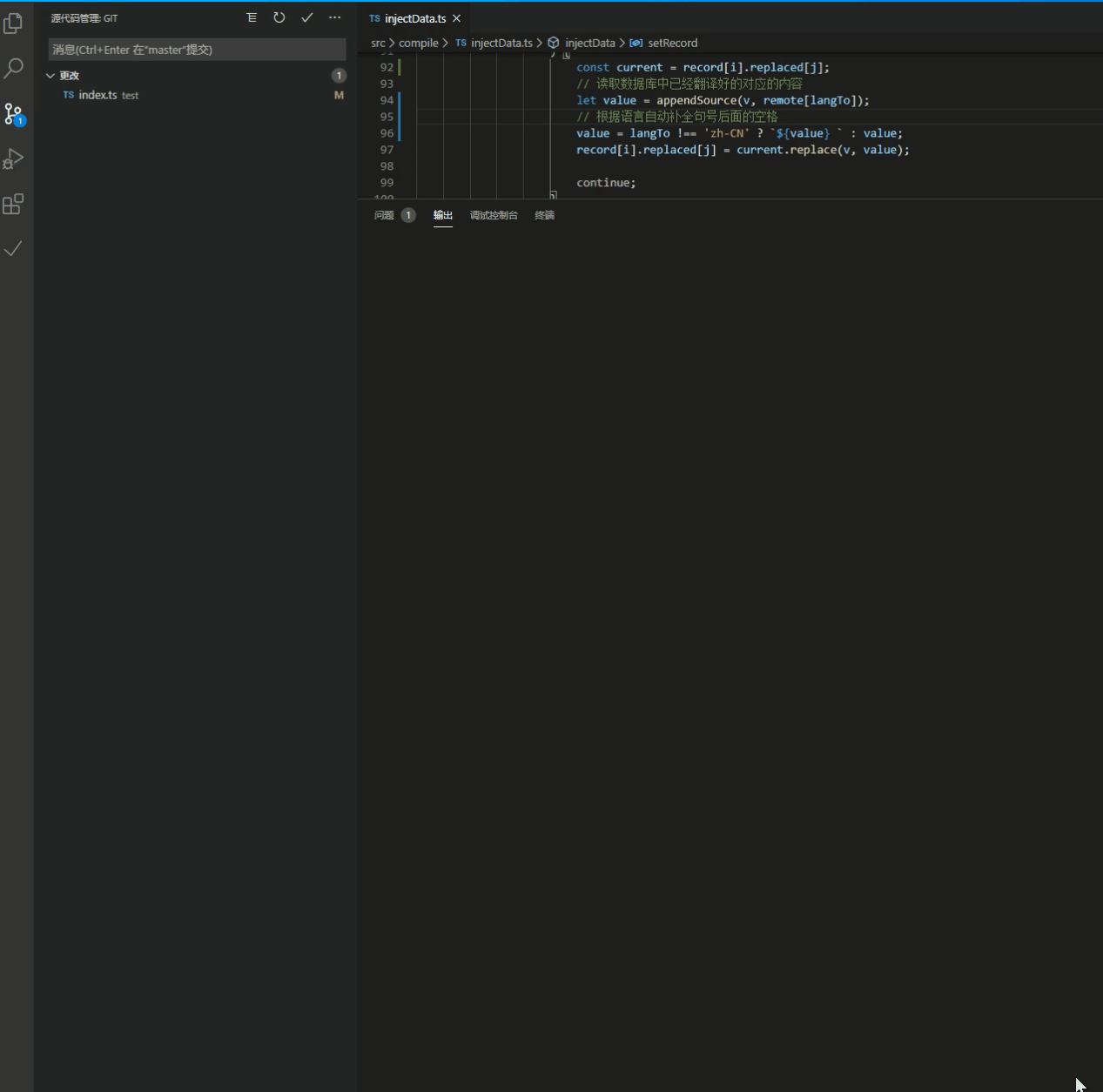
Task: Click compile in the breadcrumb
Action: point(419,43)
